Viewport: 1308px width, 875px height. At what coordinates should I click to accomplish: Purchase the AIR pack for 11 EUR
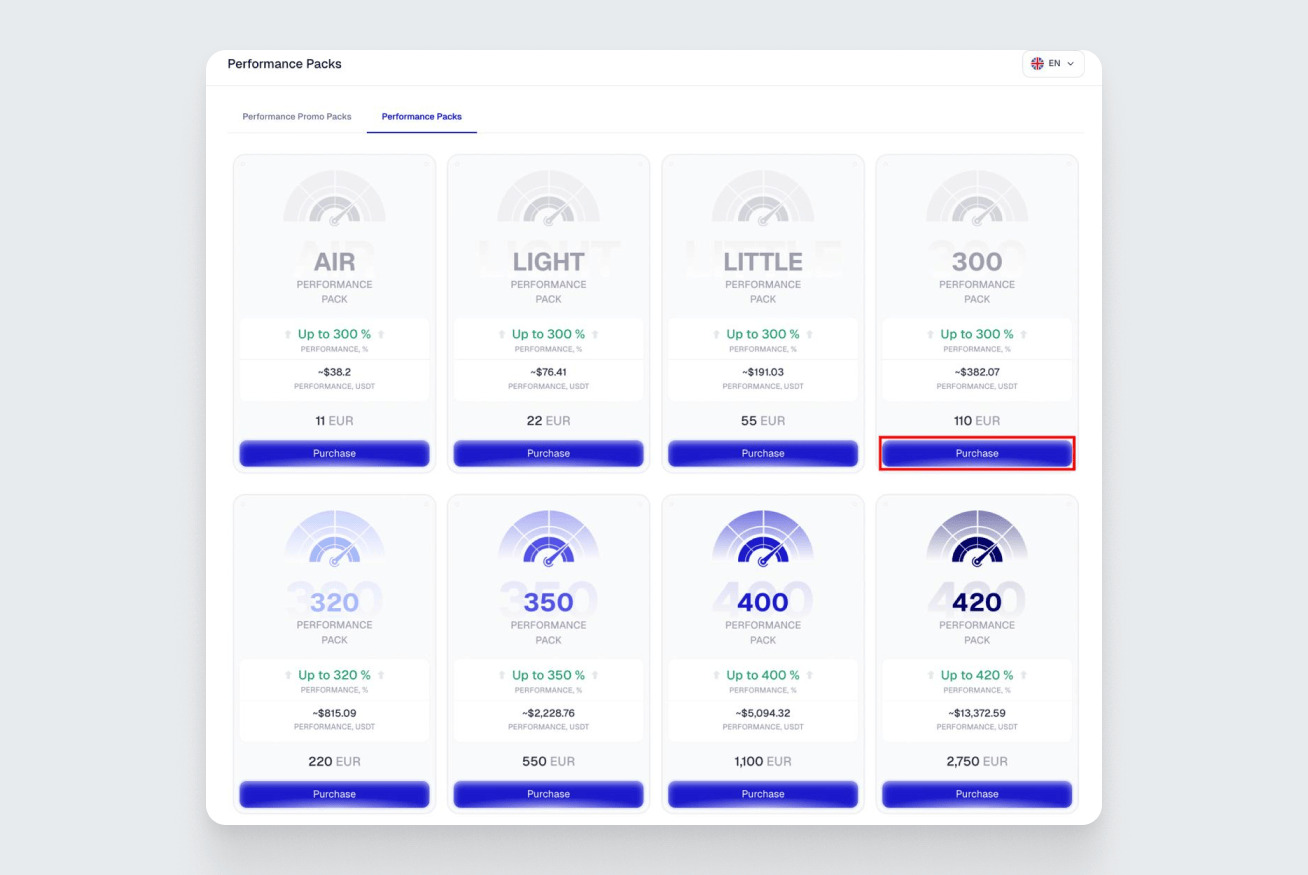point(334,453)
